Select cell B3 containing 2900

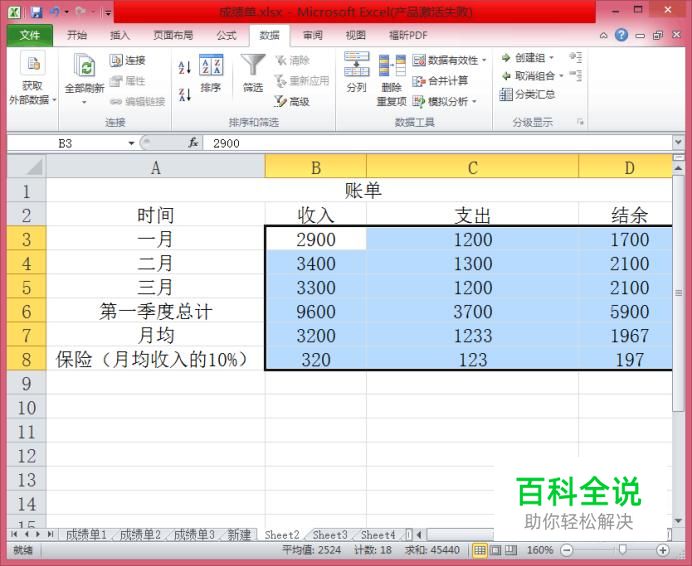[x=316, y=239]
